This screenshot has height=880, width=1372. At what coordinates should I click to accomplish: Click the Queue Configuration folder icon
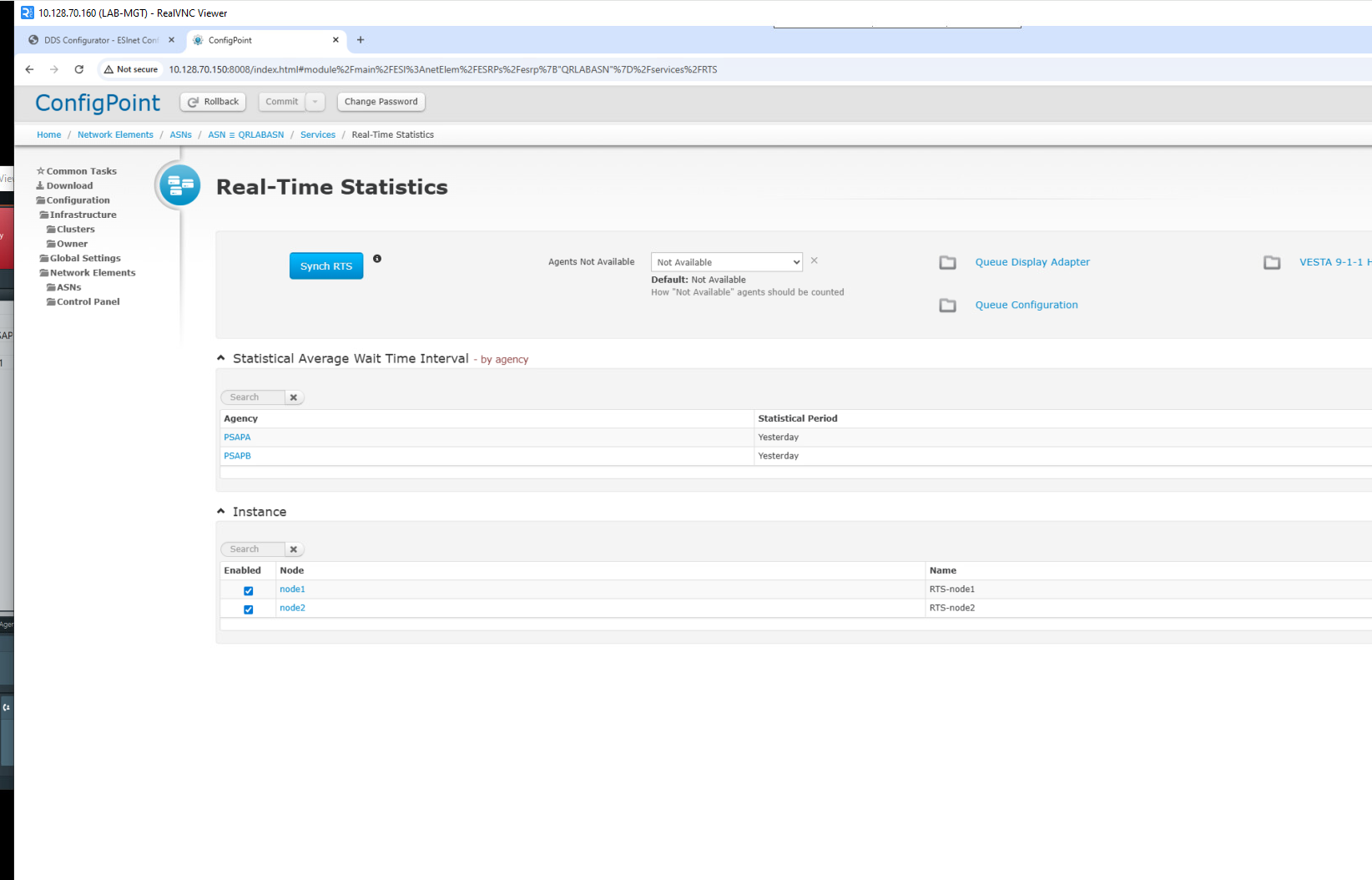pyautogui.click(x=948, y=305)
